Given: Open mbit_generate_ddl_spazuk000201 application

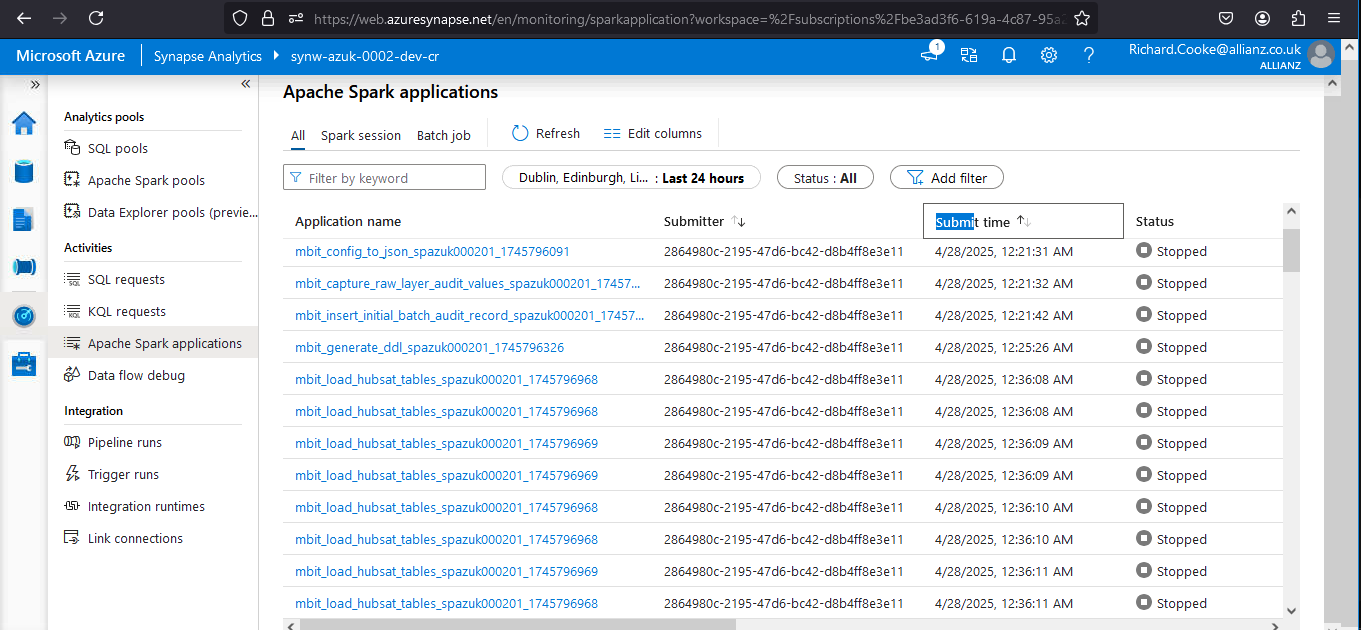Looking at the screenshot, I should (x=429, y=347).
